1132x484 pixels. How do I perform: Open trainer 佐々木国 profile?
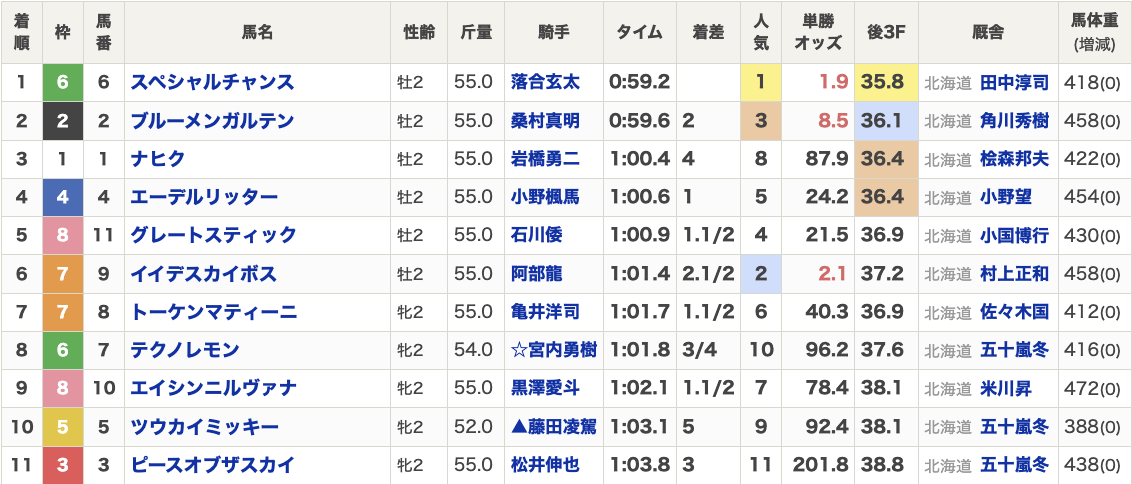[x=1014, y=312]
